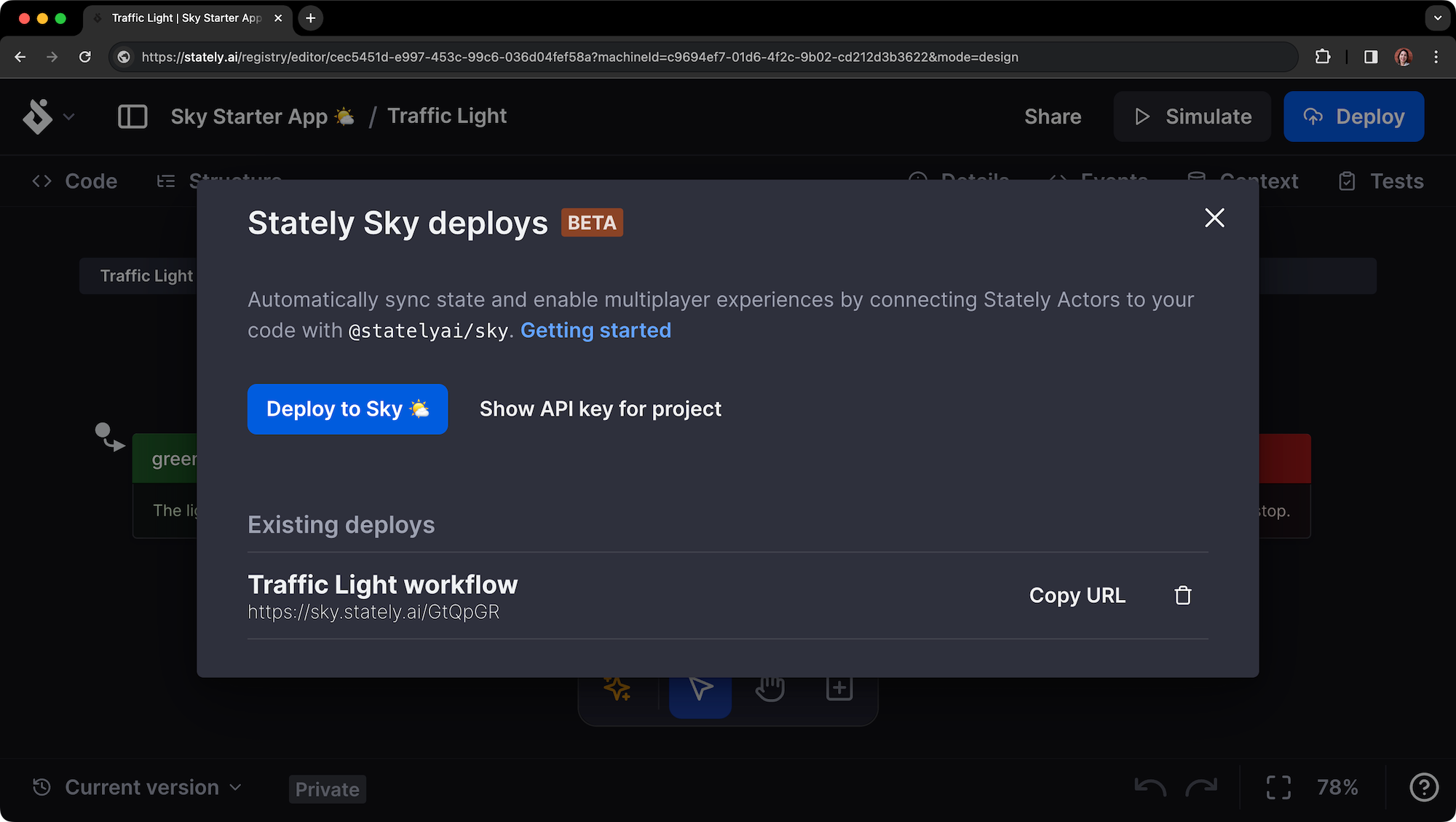Open the AI assist sparkle tool
Viewport: 1456px width, 822px height.
pyautogui.click(x=617, y=687)
